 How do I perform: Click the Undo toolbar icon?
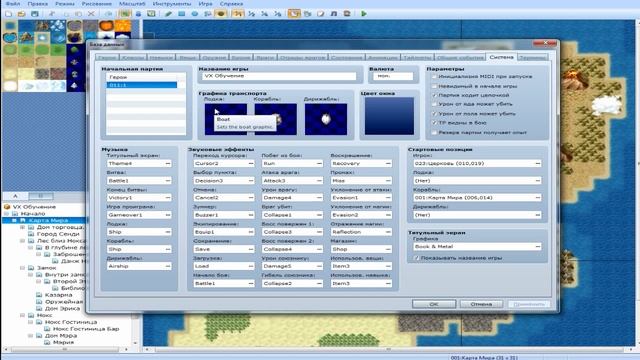pos(108,14)
